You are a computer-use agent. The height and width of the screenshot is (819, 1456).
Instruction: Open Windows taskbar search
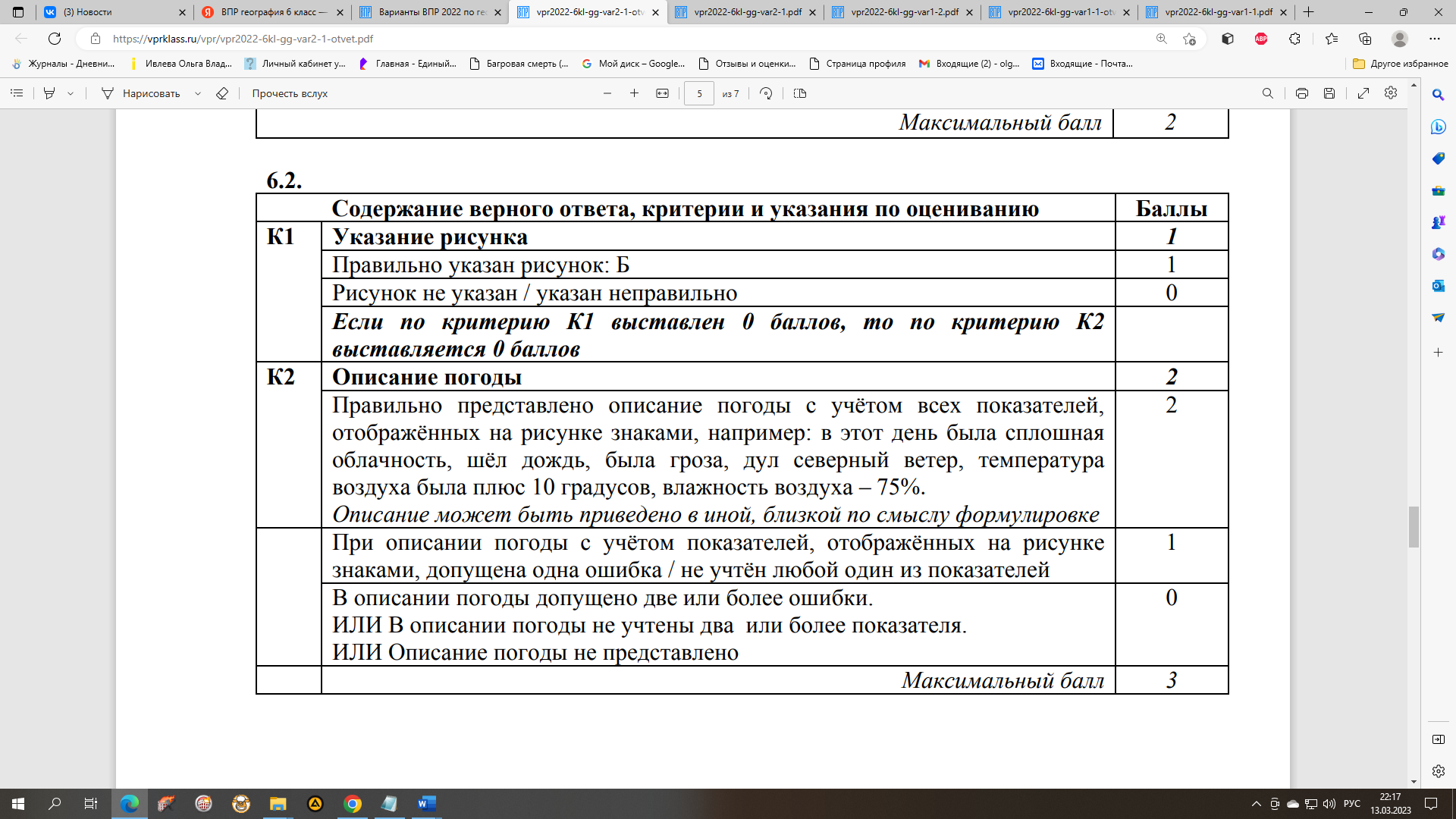[x=55, y=804]
